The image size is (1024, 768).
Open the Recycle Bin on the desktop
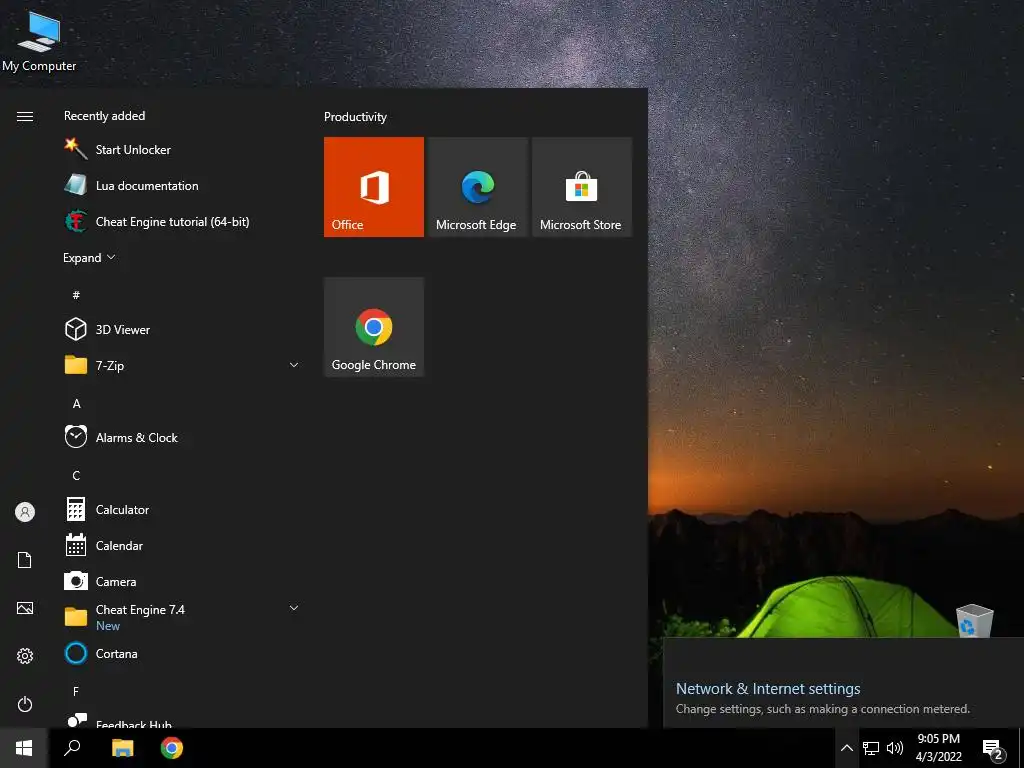974,620
